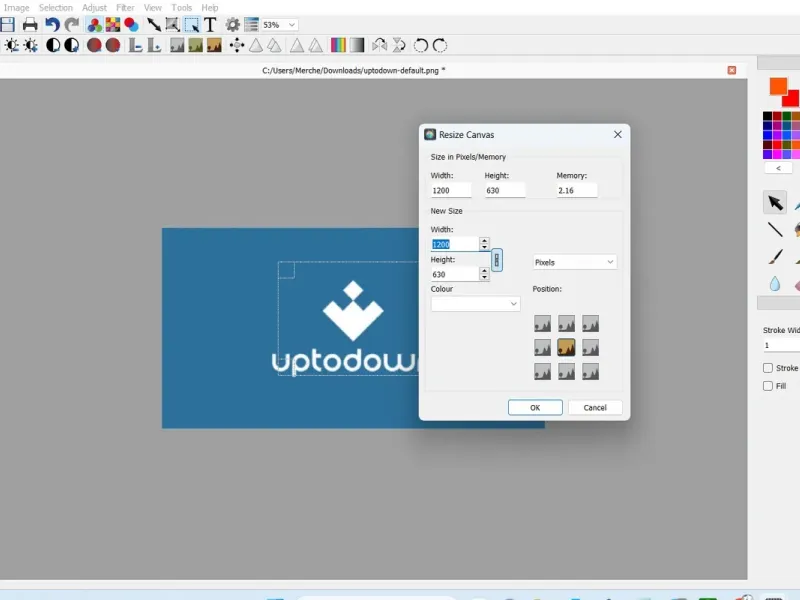Click the orange foreground color swatch
This screenshot has width=800, height=600.
(778, 86)
